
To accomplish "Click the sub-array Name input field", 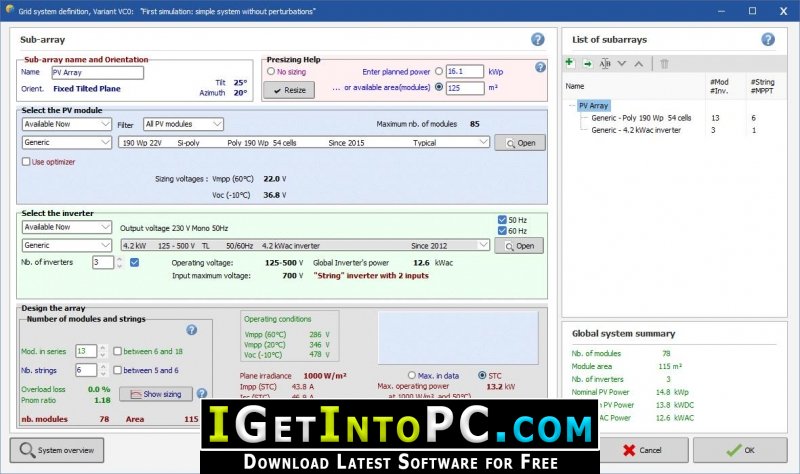I will [x=97, y=72].
